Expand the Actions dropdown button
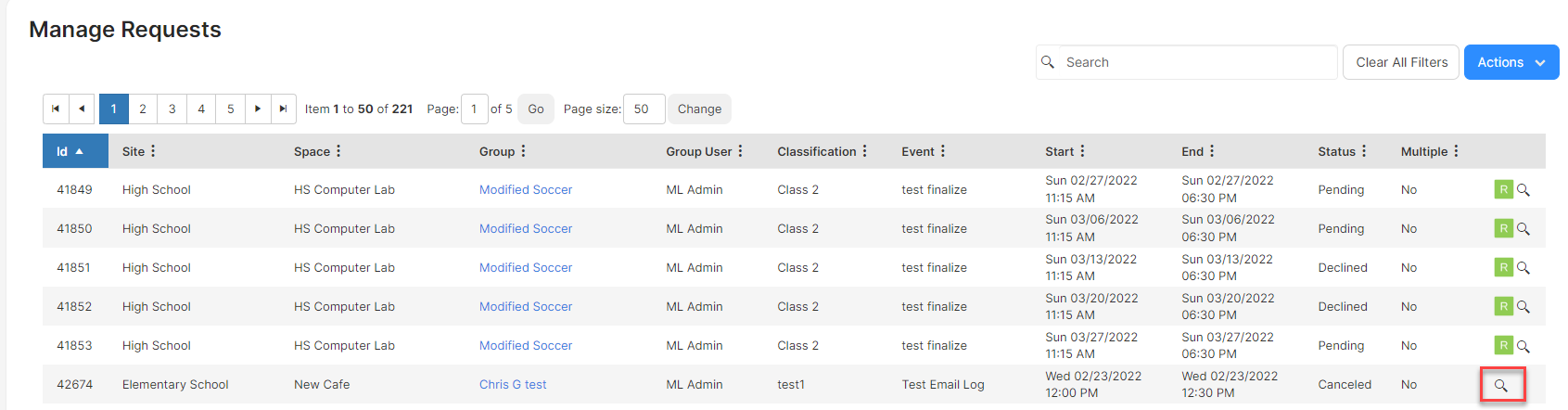 1511,62
